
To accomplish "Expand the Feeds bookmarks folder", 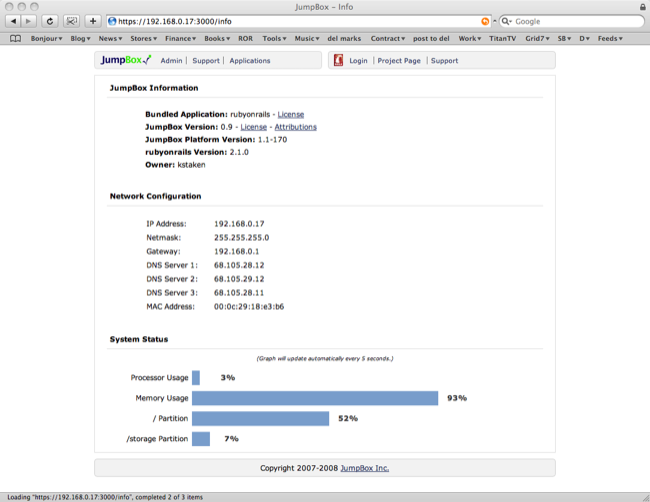I will 610,39.
